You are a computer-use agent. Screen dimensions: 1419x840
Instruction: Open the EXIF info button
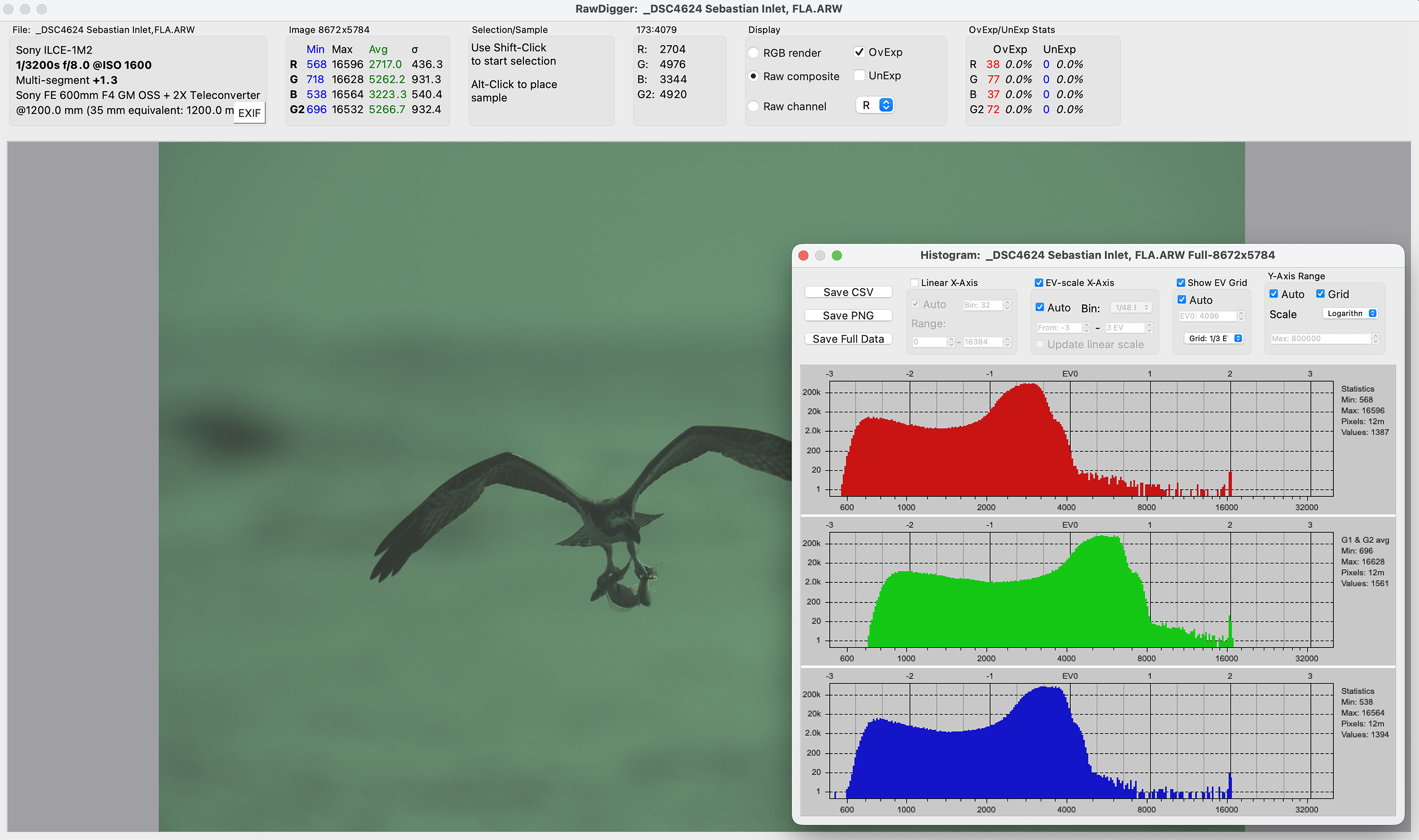pos(249,113)
